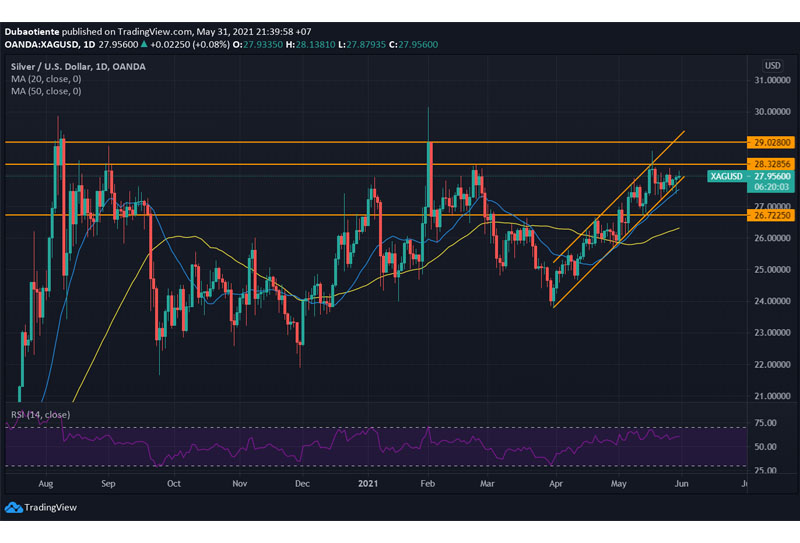
Task: Click the 2021 label on time axis
Action: point(368,483)
